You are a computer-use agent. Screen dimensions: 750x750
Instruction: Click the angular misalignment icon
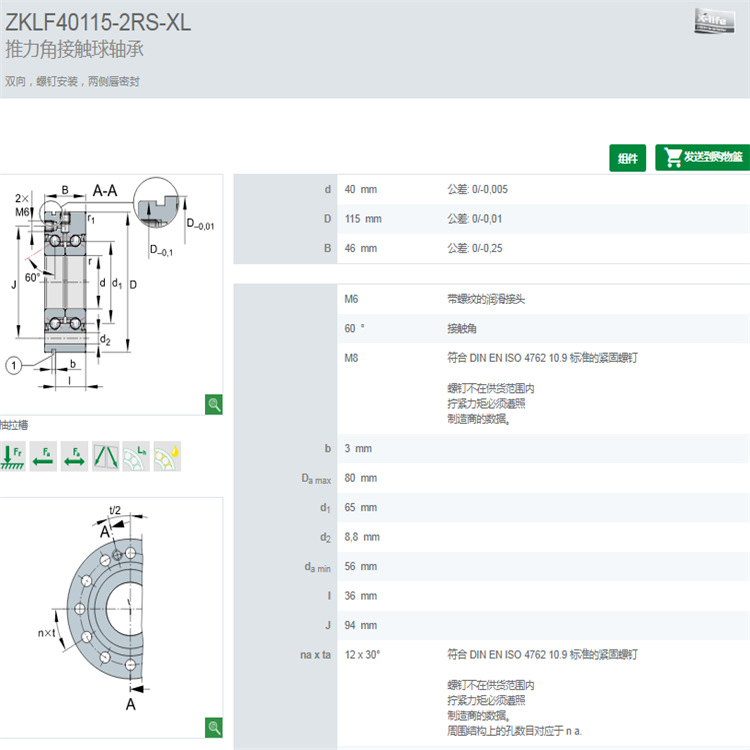tap(105, 456)
